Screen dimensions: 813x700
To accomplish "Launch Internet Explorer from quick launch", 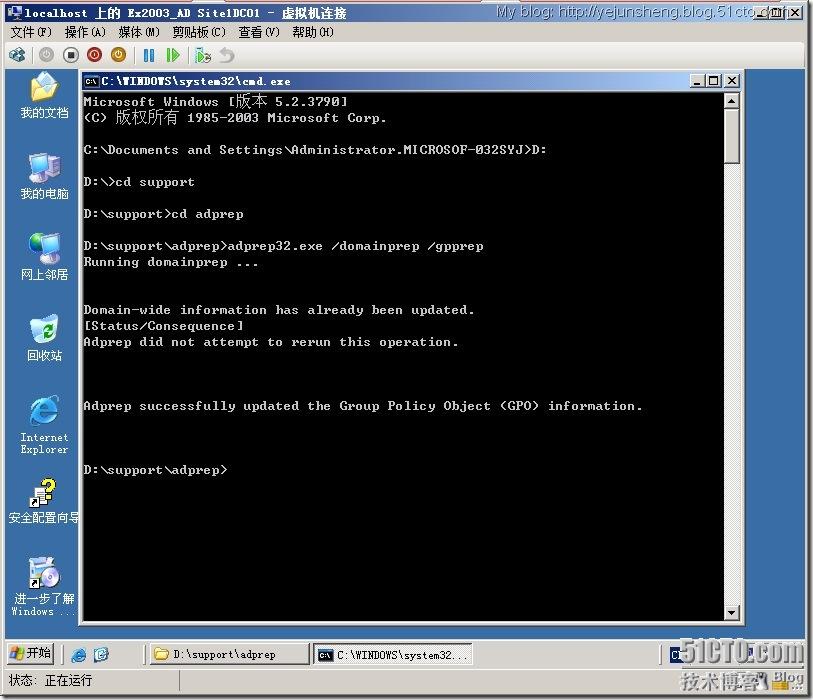I will coord(78,654).
